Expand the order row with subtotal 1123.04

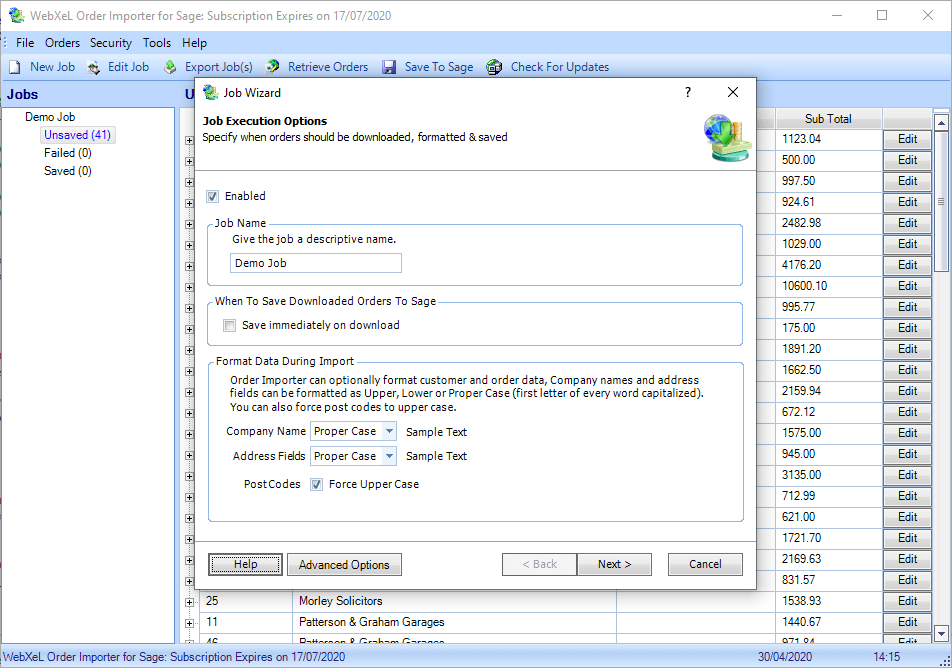click(x=189, y=140)
